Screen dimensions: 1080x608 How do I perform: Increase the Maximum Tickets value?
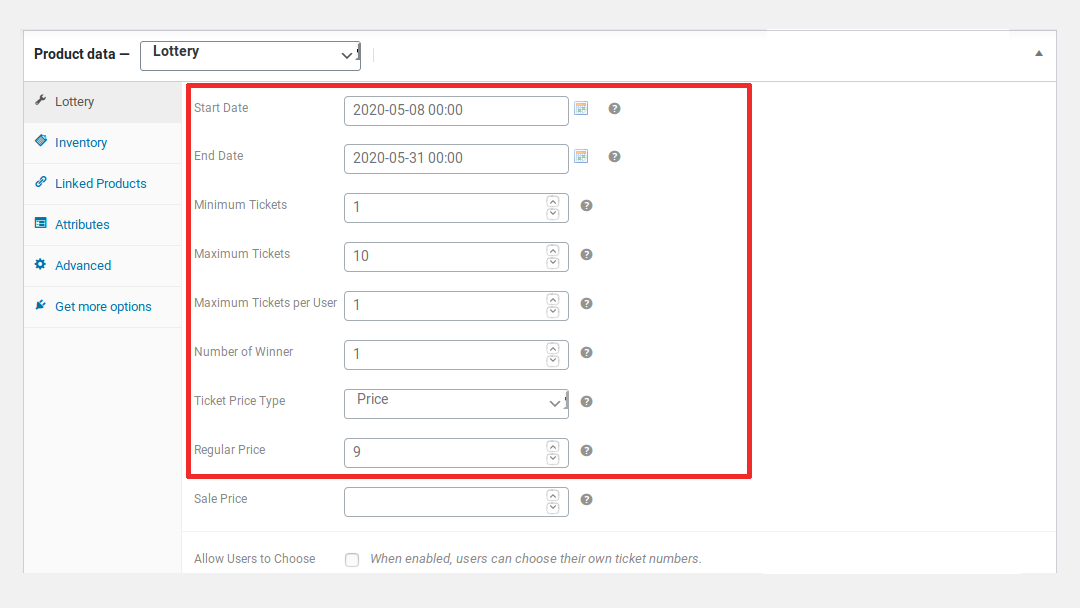552,251
